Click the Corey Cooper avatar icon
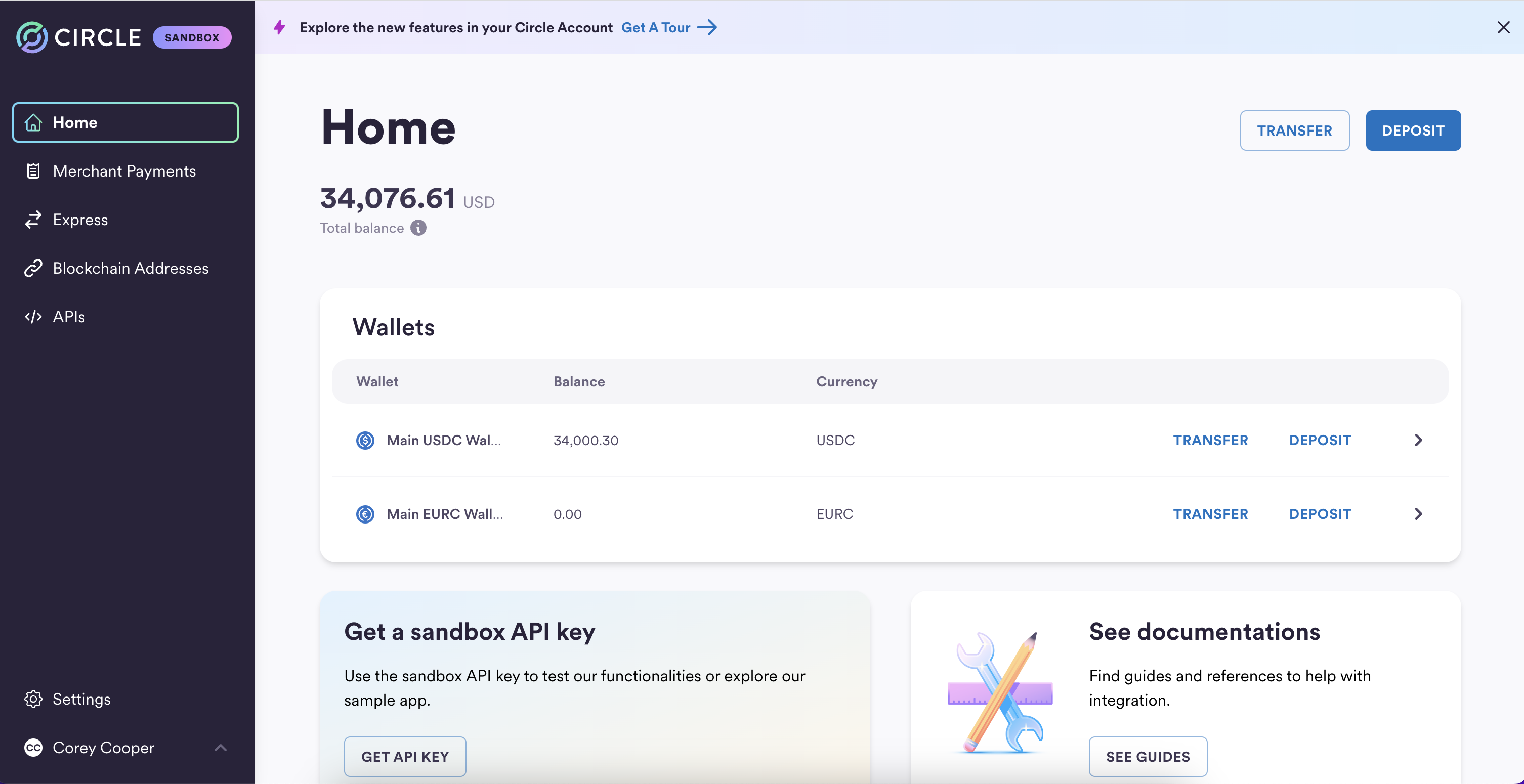1524x784 pixels. point(33,748)
